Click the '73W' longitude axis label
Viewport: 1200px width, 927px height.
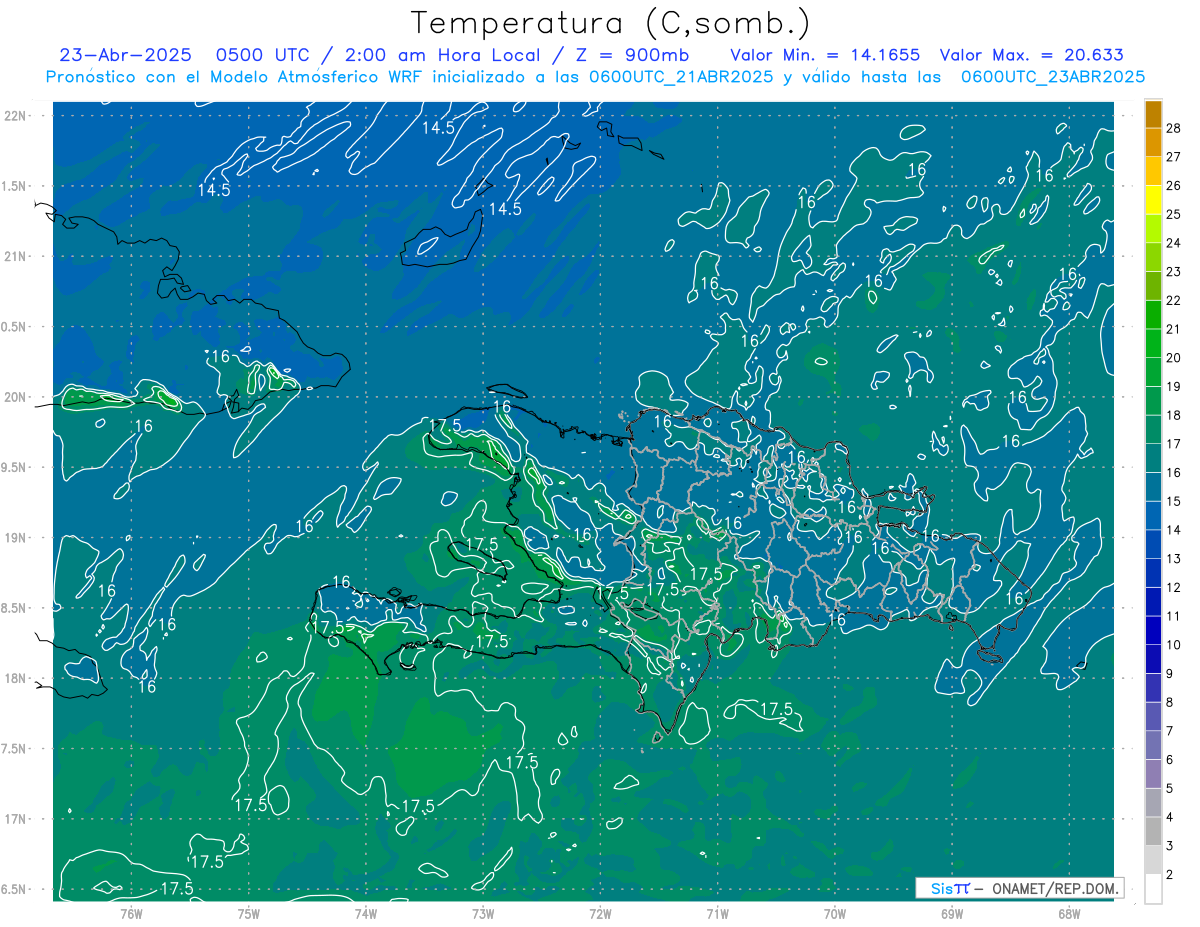point(483,913)
